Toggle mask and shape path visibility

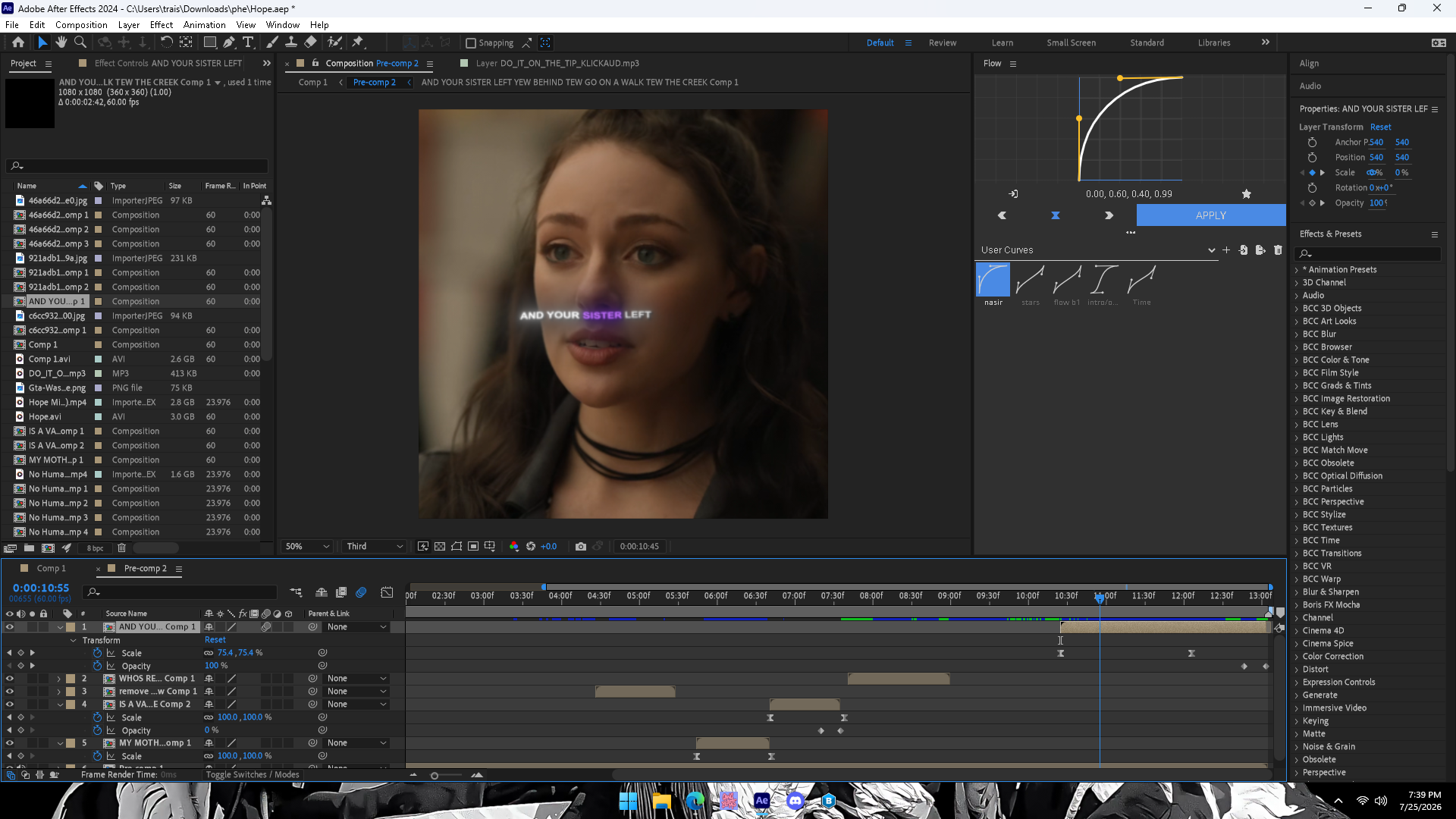click(457, 546)
